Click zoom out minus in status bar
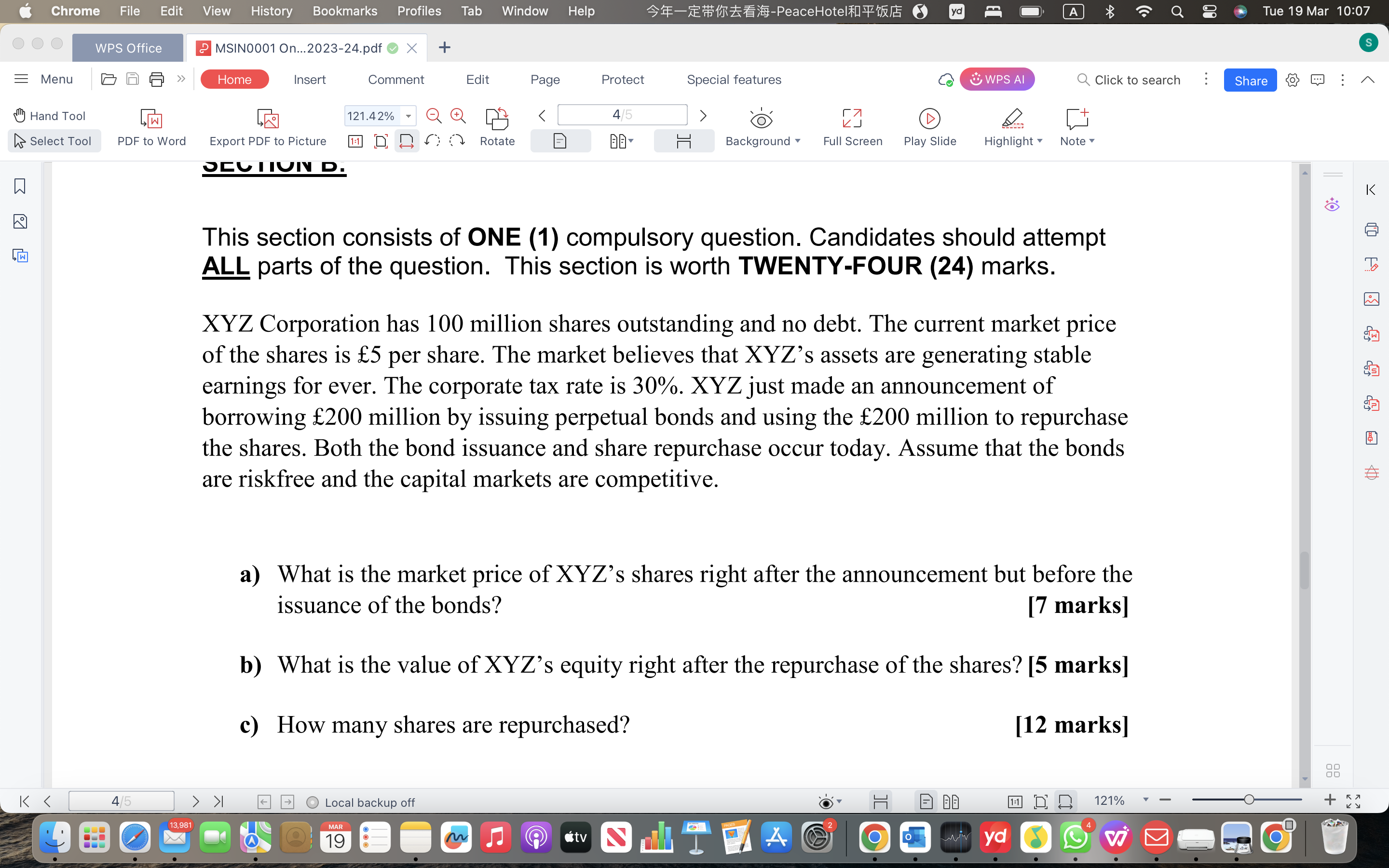Viewport: 1389px width, 868px height. click(1165, 800)
